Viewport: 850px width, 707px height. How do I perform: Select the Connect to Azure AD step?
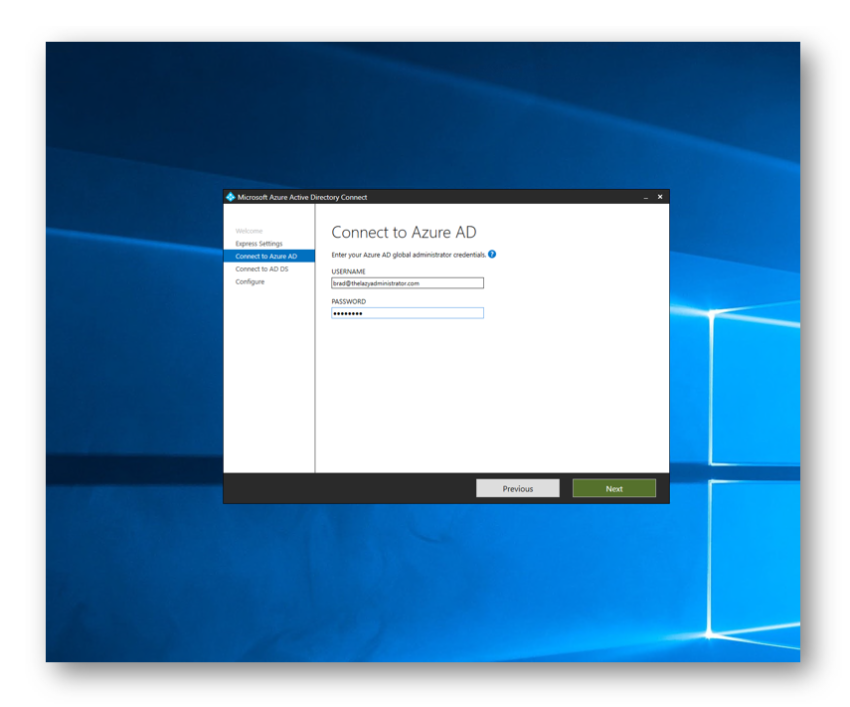point(269,256)
